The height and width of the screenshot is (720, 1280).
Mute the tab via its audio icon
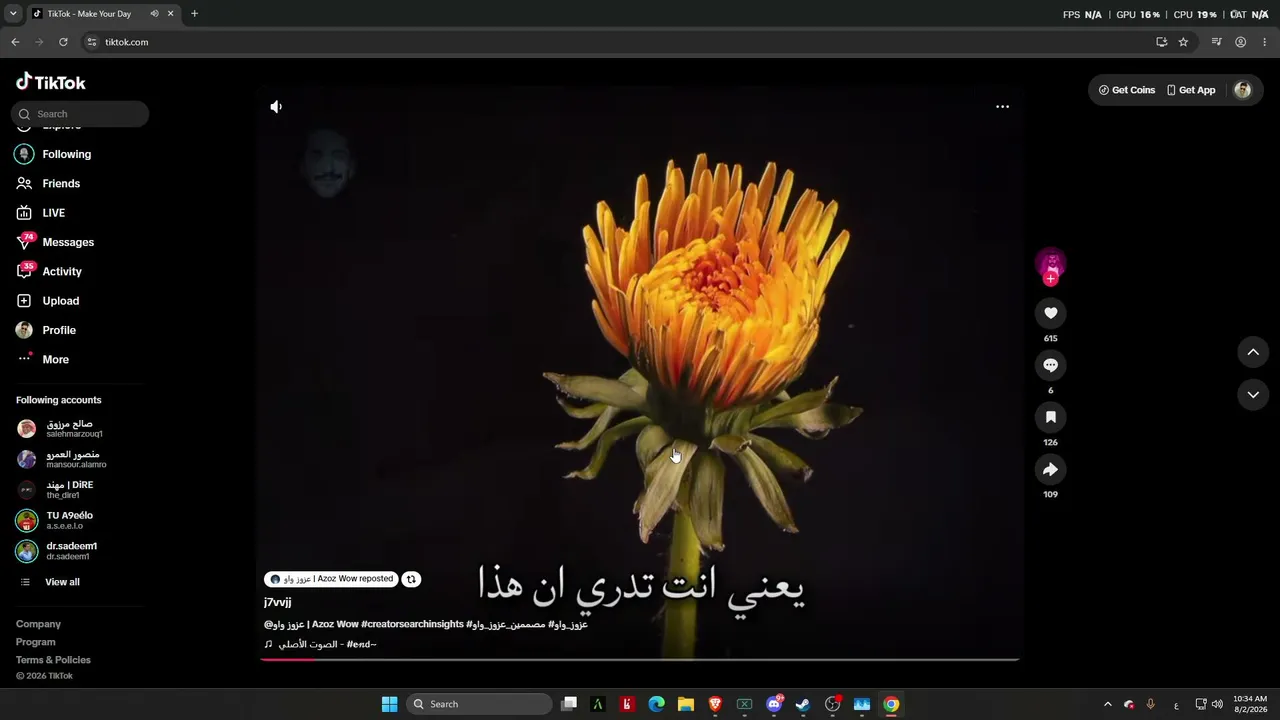pos(154,14)
